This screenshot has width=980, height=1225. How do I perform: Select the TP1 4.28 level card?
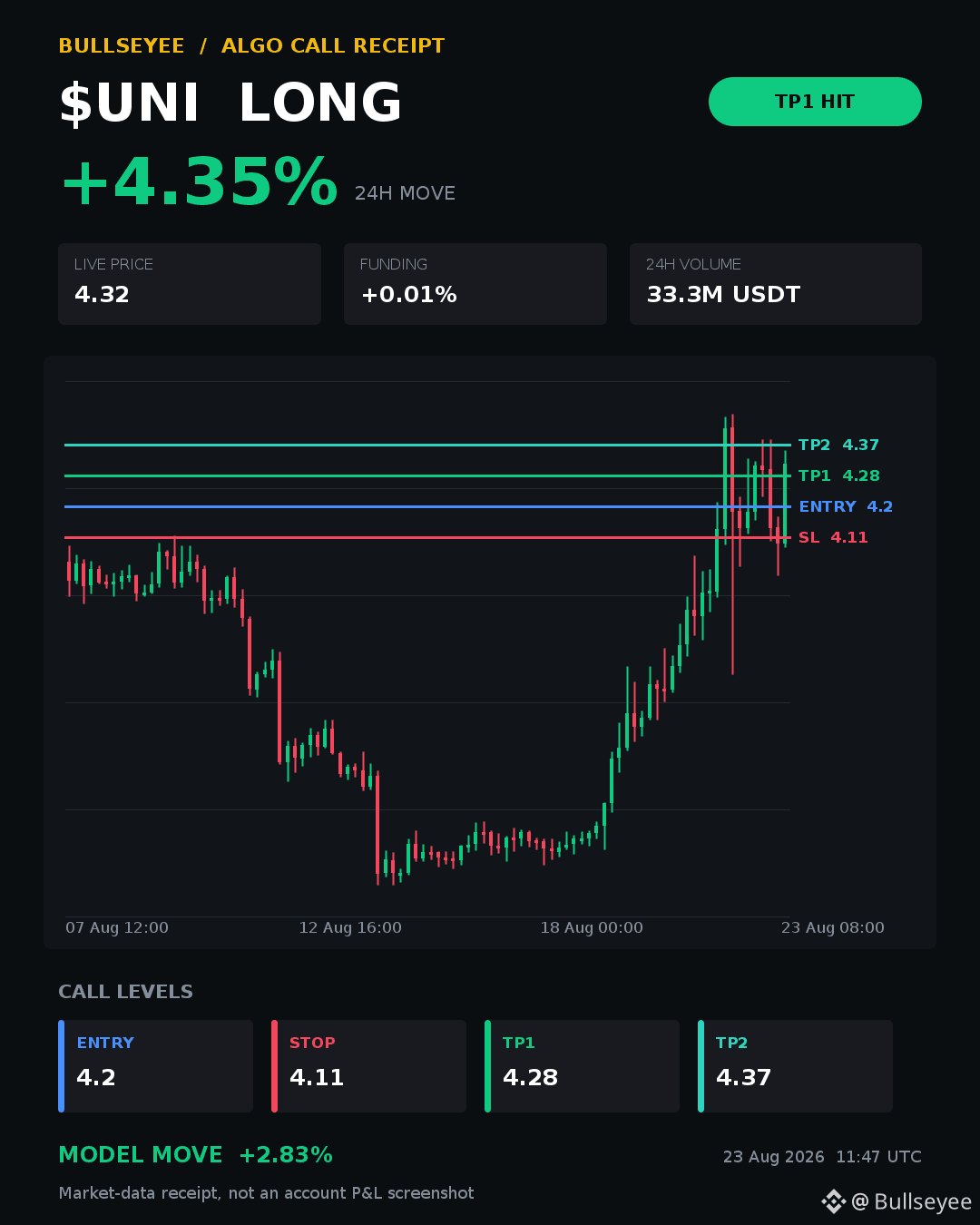(582, 1066)
